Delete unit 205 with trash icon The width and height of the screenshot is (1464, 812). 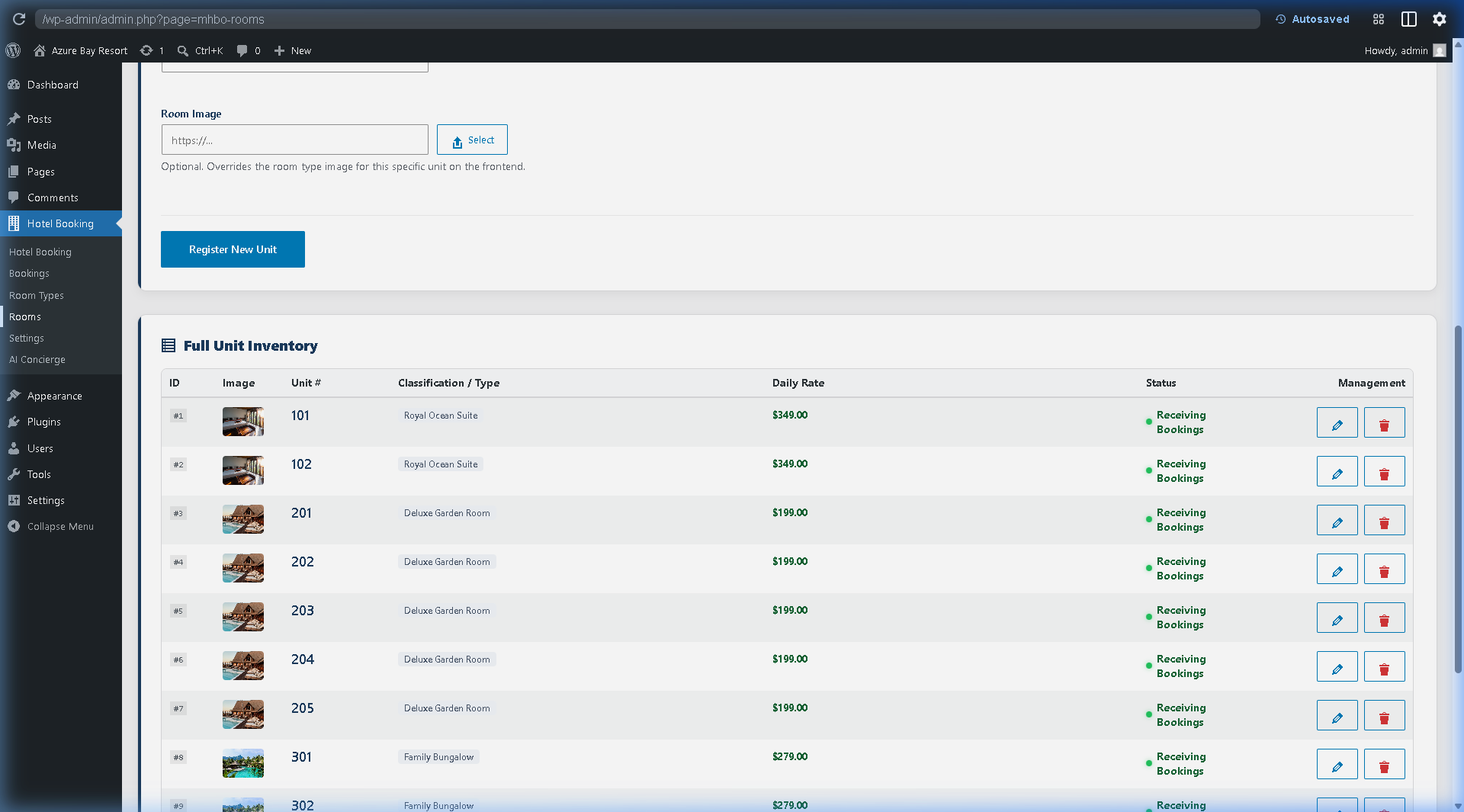pyautogui.click(x=1384, y=715)
